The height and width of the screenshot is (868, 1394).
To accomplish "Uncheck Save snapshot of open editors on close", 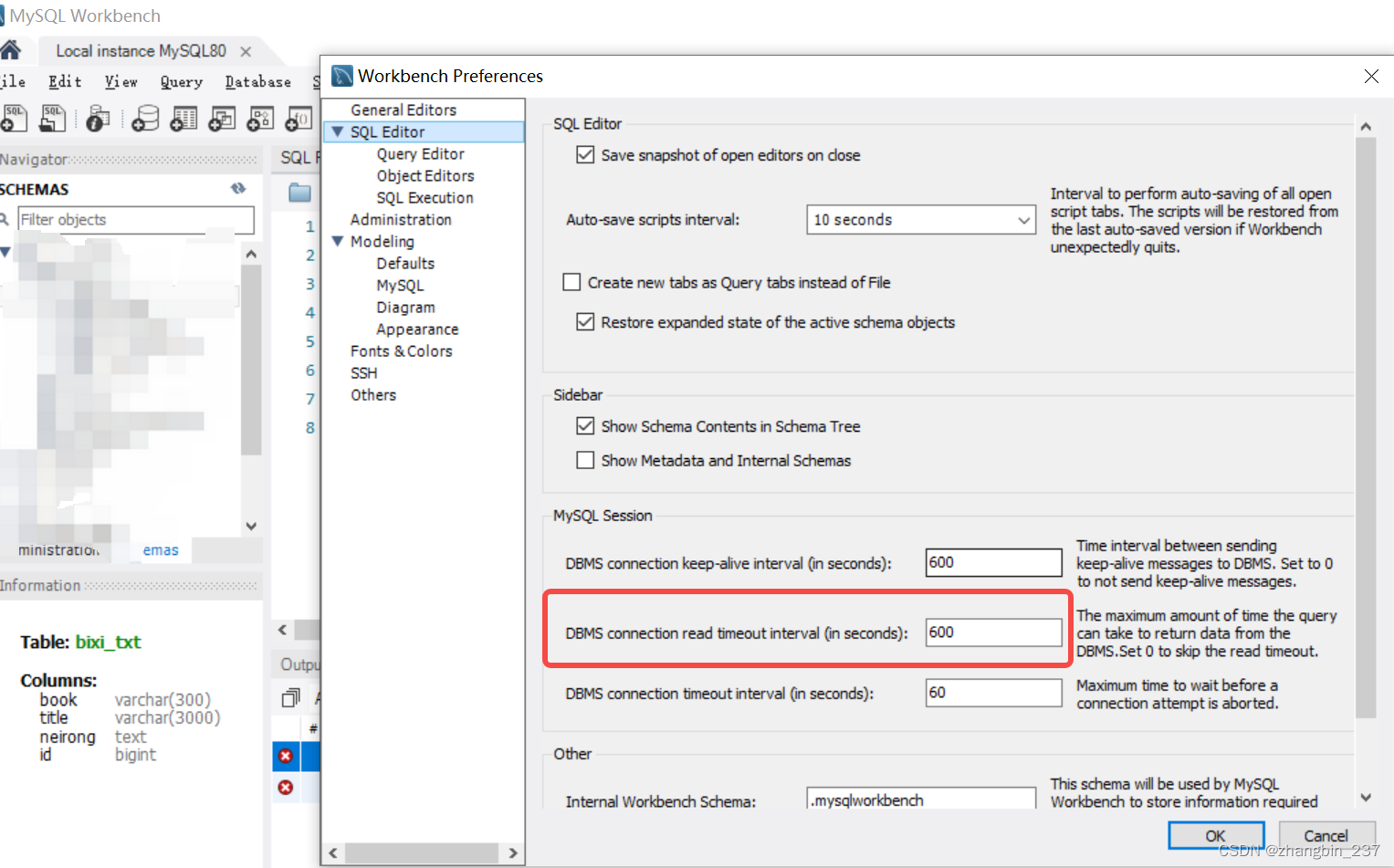I will coord(585,155).
